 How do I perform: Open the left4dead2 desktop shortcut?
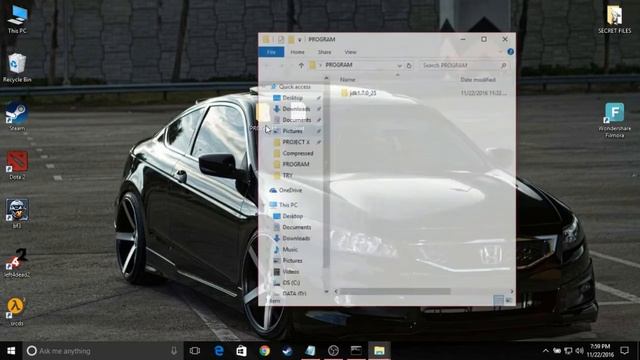click(x=17, y=263)
